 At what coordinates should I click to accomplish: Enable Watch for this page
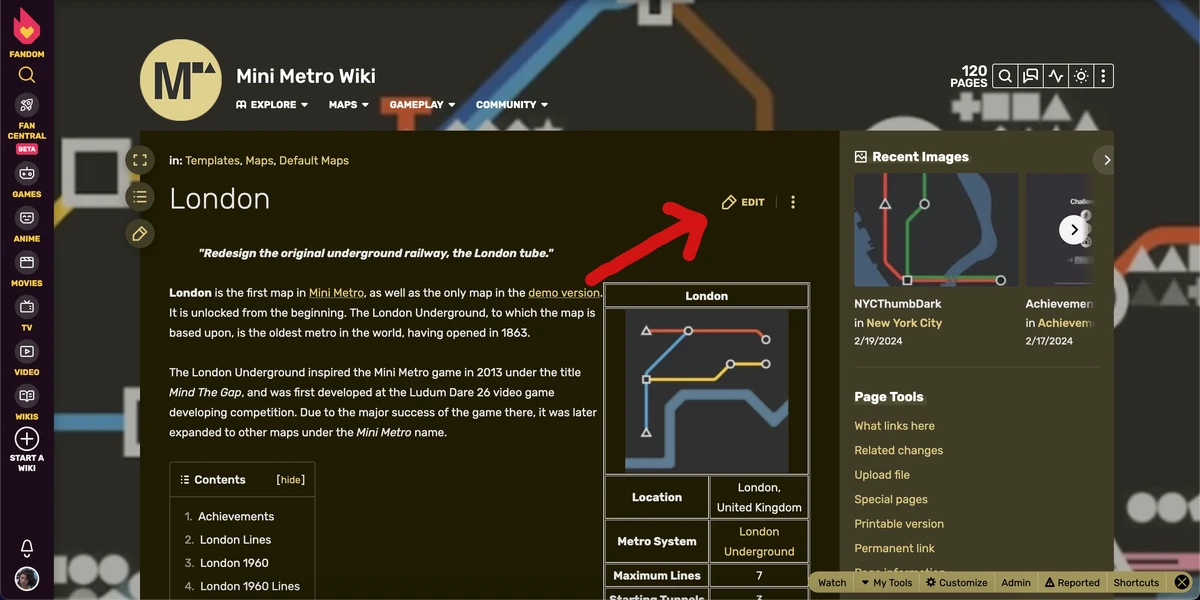click(x=831, y=582)
